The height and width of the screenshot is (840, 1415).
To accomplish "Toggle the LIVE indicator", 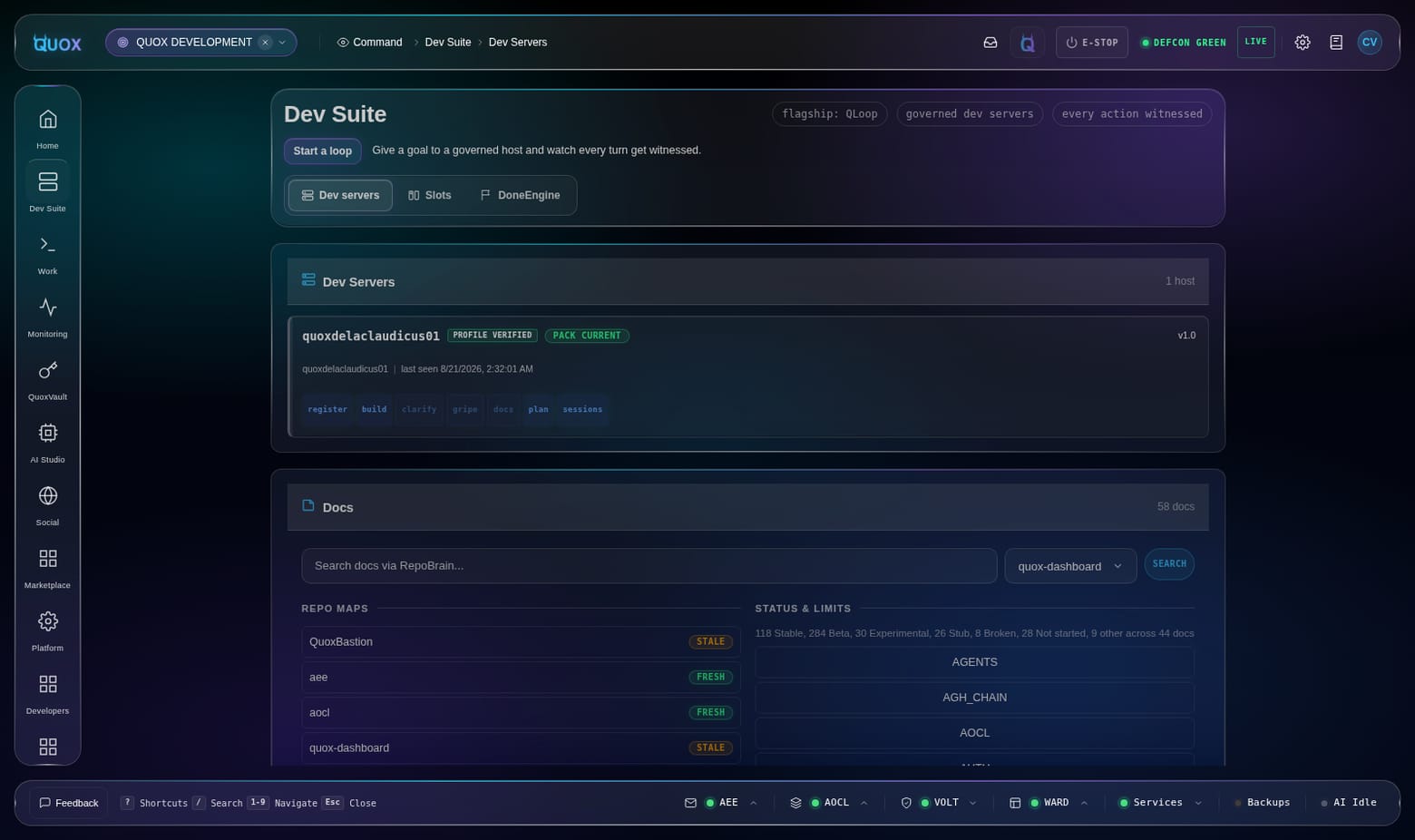I will pos(1255,42).
